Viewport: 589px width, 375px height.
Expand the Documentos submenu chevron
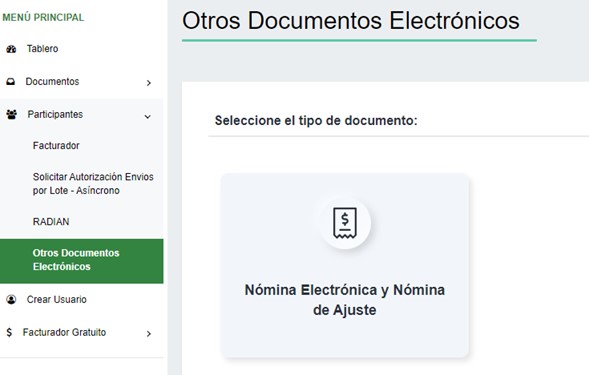coord(149,83)
